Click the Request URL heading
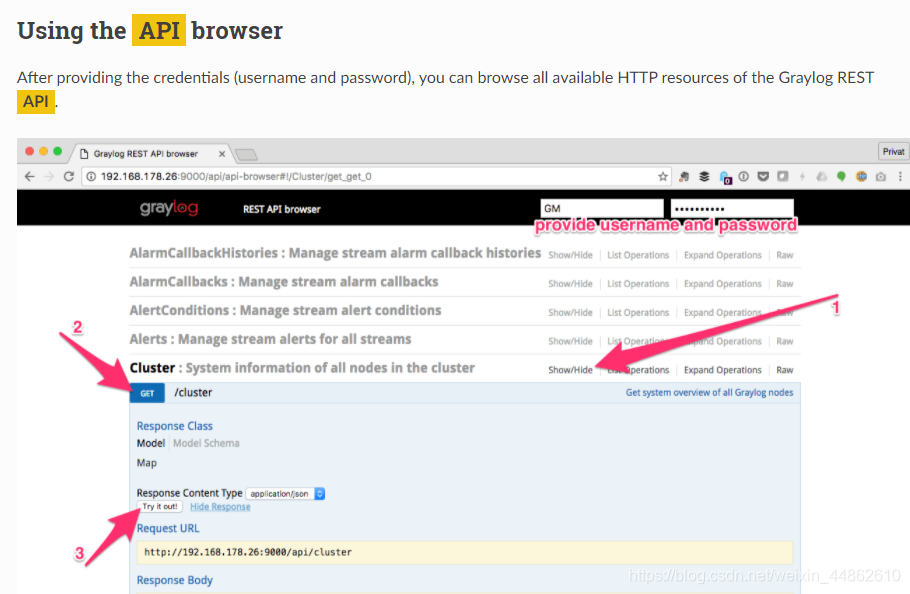This screenshot has height=594, width=910. (168, 528)
